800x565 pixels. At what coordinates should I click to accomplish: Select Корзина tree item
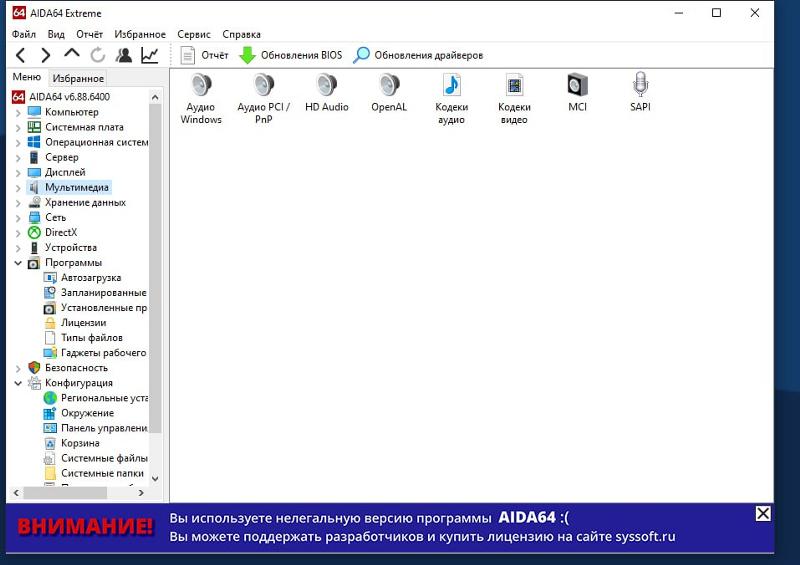[x=72, y=443]
